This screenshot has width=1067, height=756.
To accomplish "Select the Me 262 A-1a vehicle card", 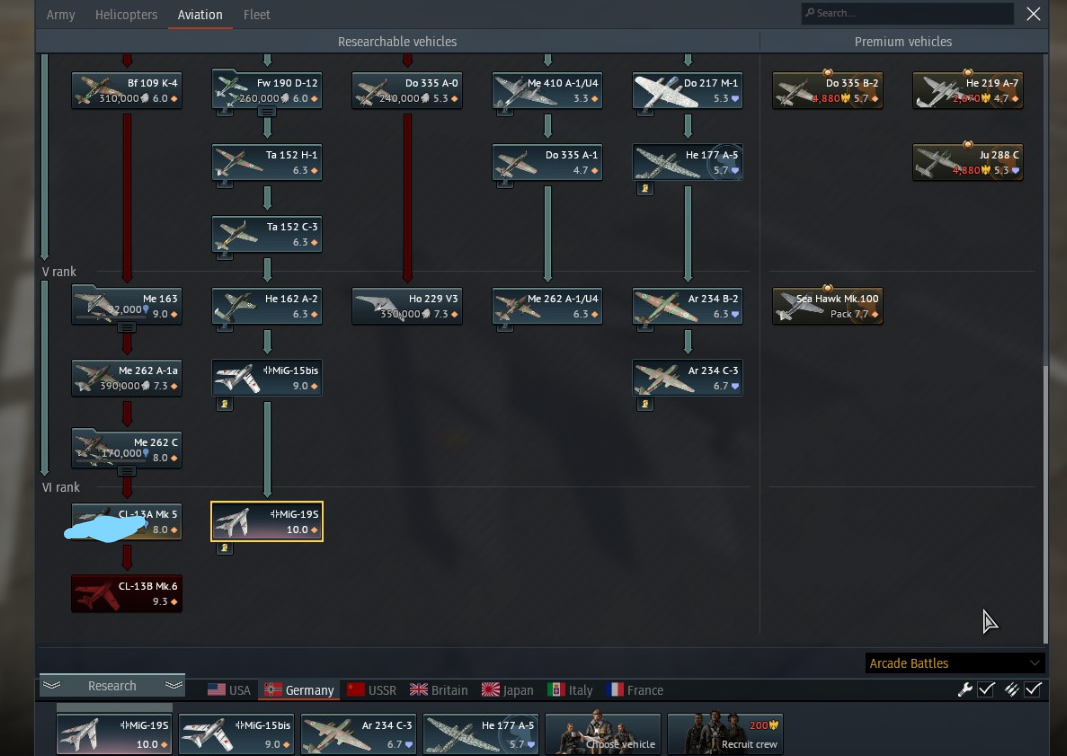I will 127,378.
